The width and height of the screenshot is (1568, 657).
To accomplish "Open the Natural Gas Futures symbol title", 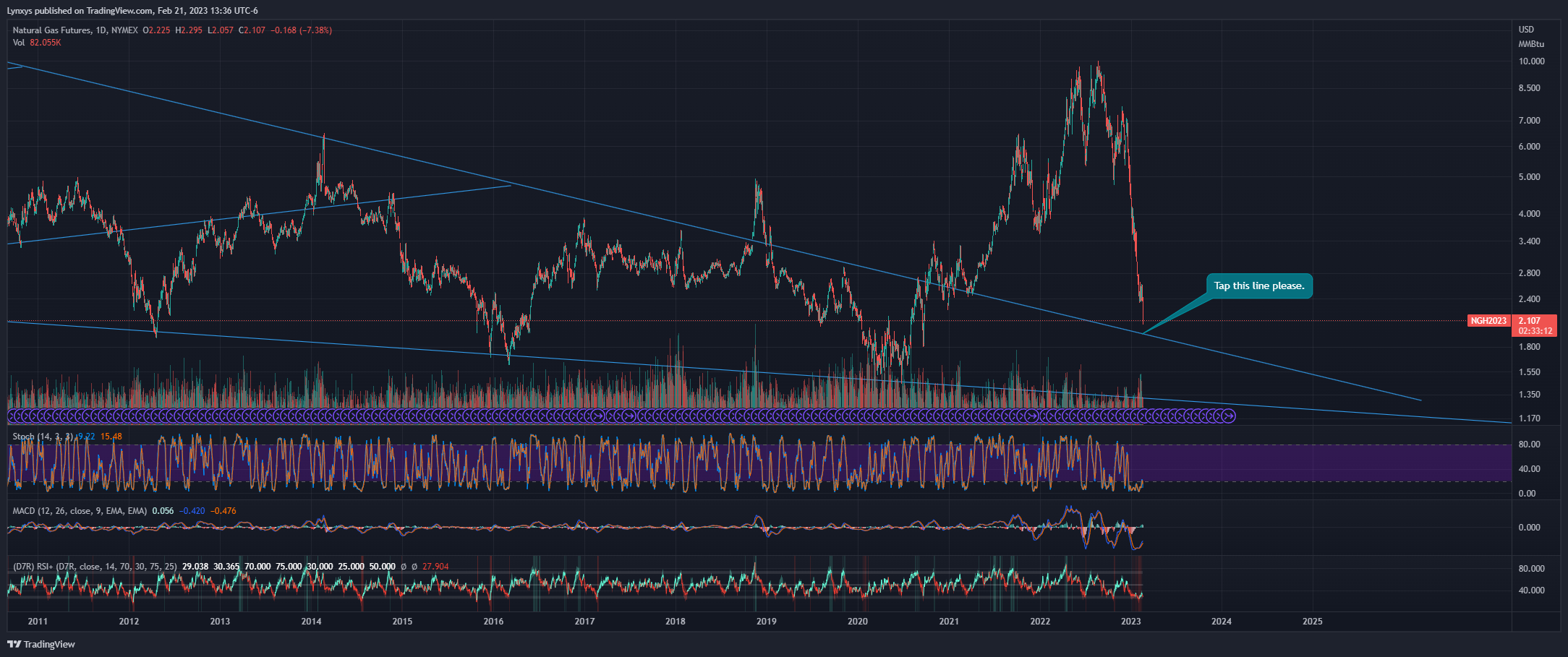I will [x=74, y=30].
